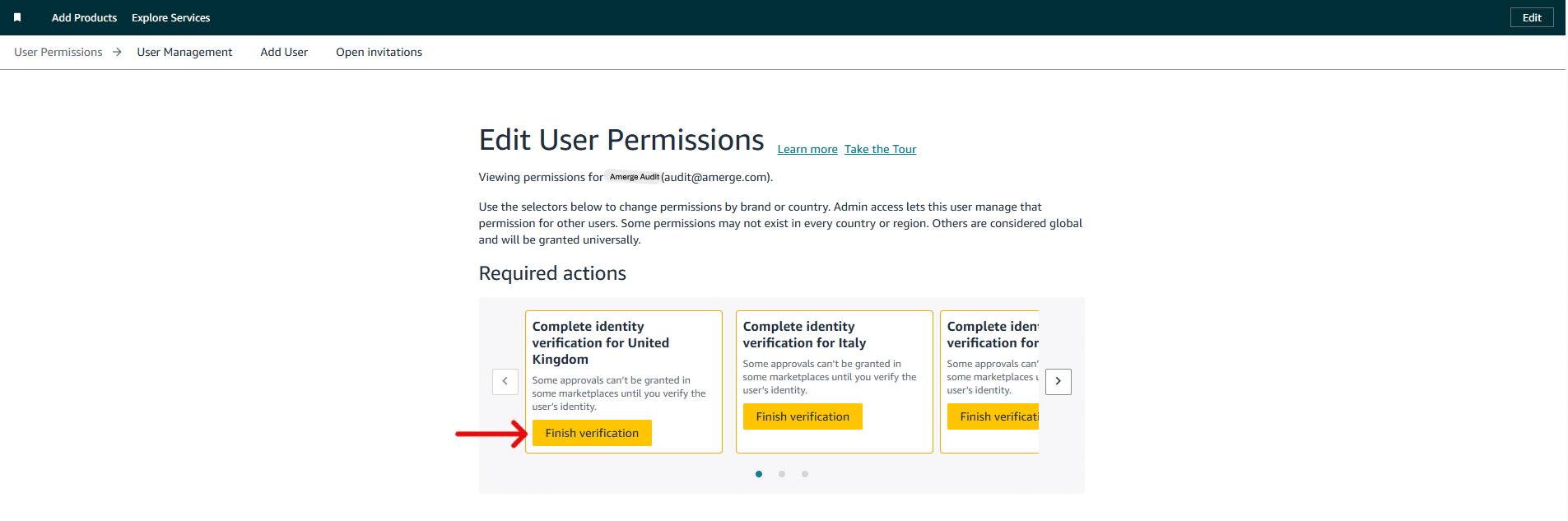The height and width of the screenshot is (521, 1568).
Task: Follow the Learn more link
Action: click(x=807, y=149)
